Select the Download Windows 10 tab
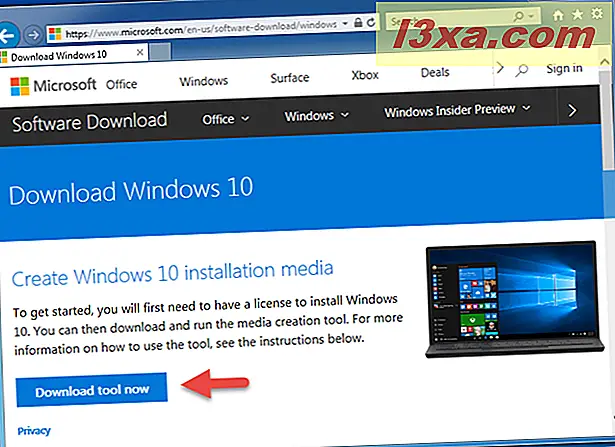Viewport: 615px width, 447px height. (74, 55)
